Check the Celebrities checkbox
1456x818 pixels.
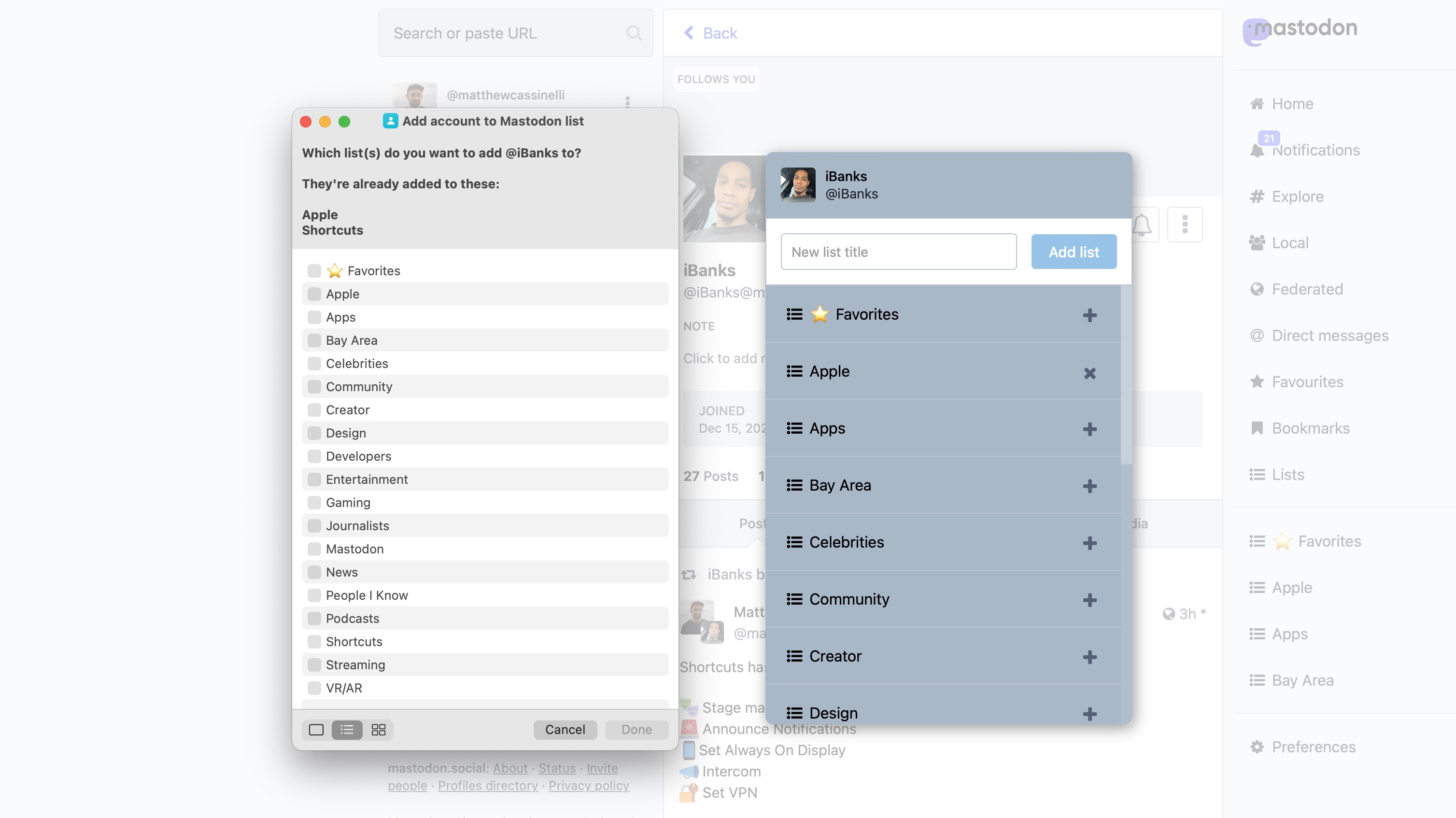click(314, 364)
